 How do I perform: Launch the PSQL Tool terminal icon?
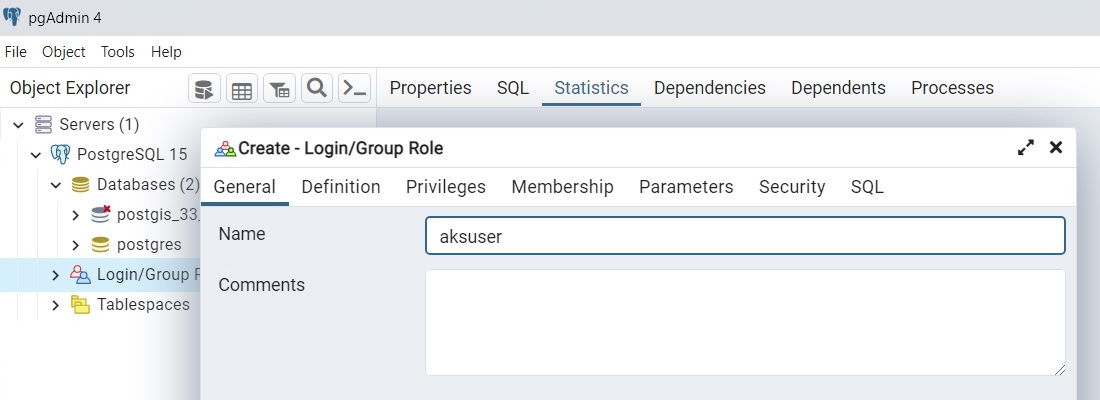click(354, 89)
